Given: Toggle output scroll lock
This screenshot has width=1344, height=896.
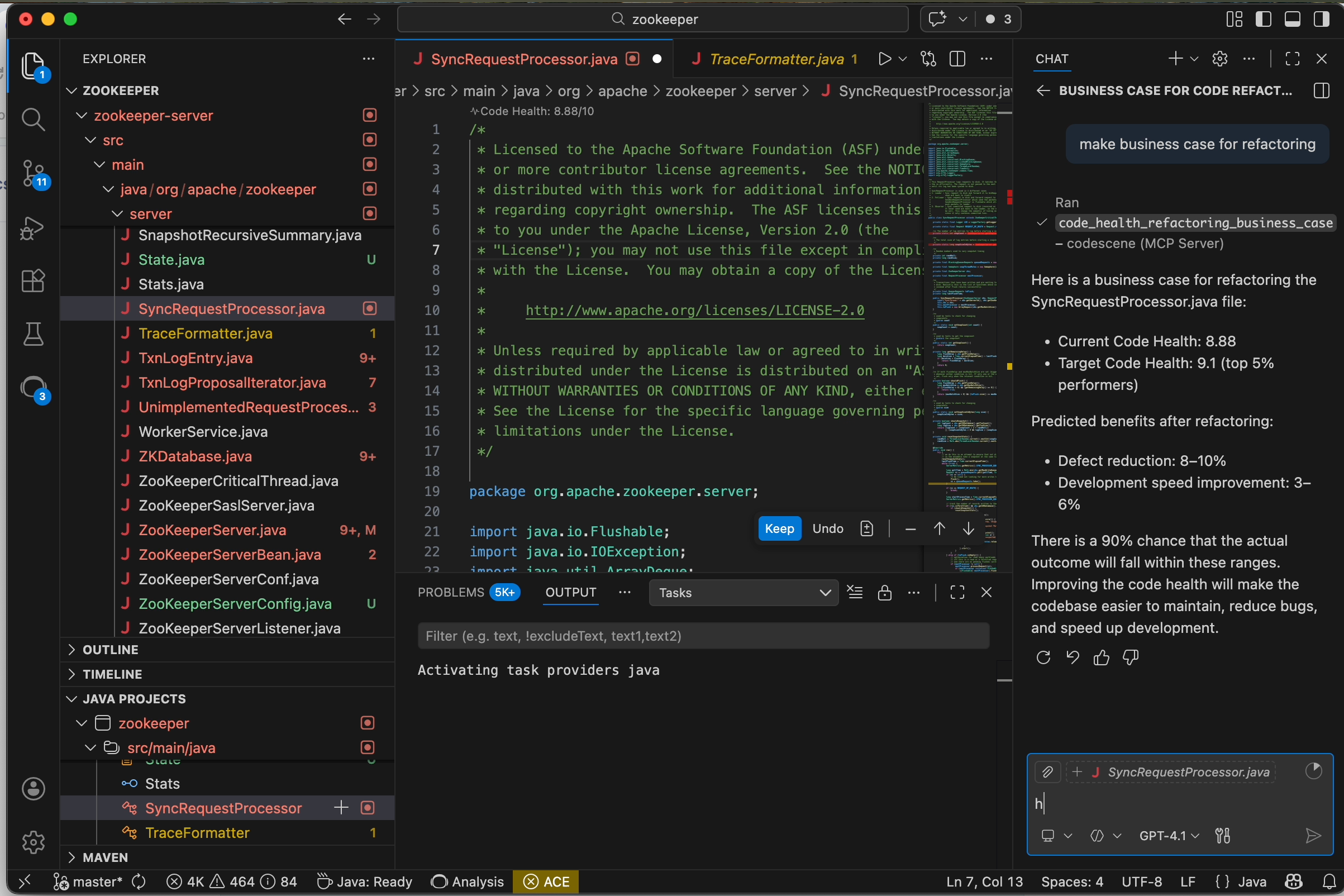Looking at the screenshot, I should pos(885,593).
